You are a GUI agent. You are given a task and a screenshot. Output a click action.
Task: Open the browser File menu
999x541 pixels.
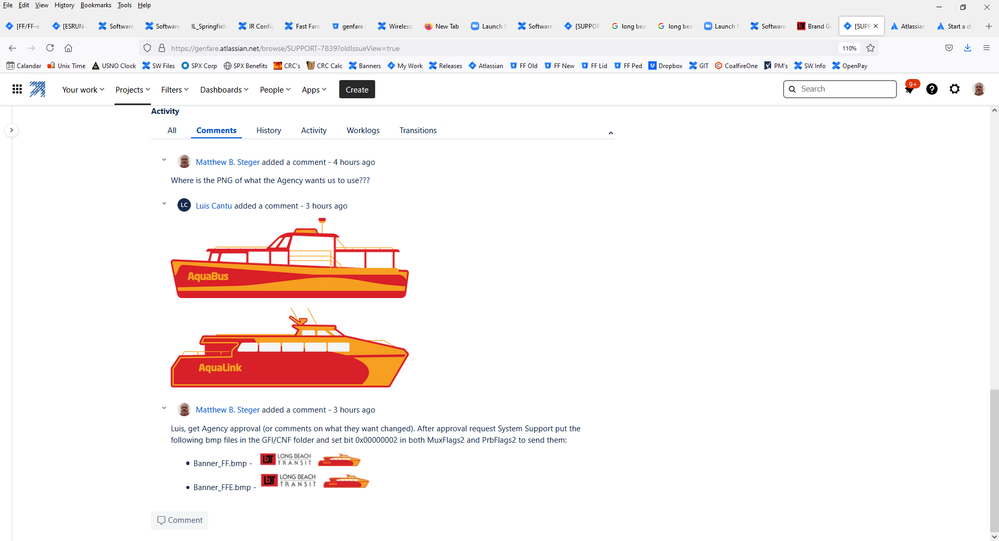coord(8,5)
